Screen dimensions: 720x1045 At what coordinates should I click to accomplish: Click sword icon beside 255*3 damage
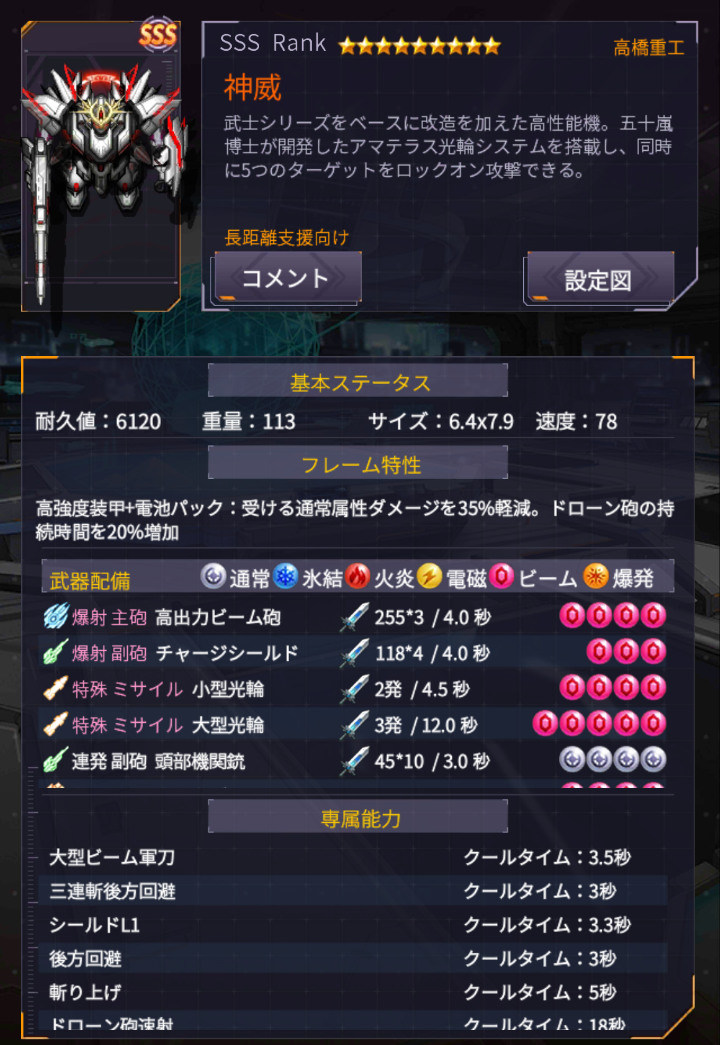click(354, 617)
